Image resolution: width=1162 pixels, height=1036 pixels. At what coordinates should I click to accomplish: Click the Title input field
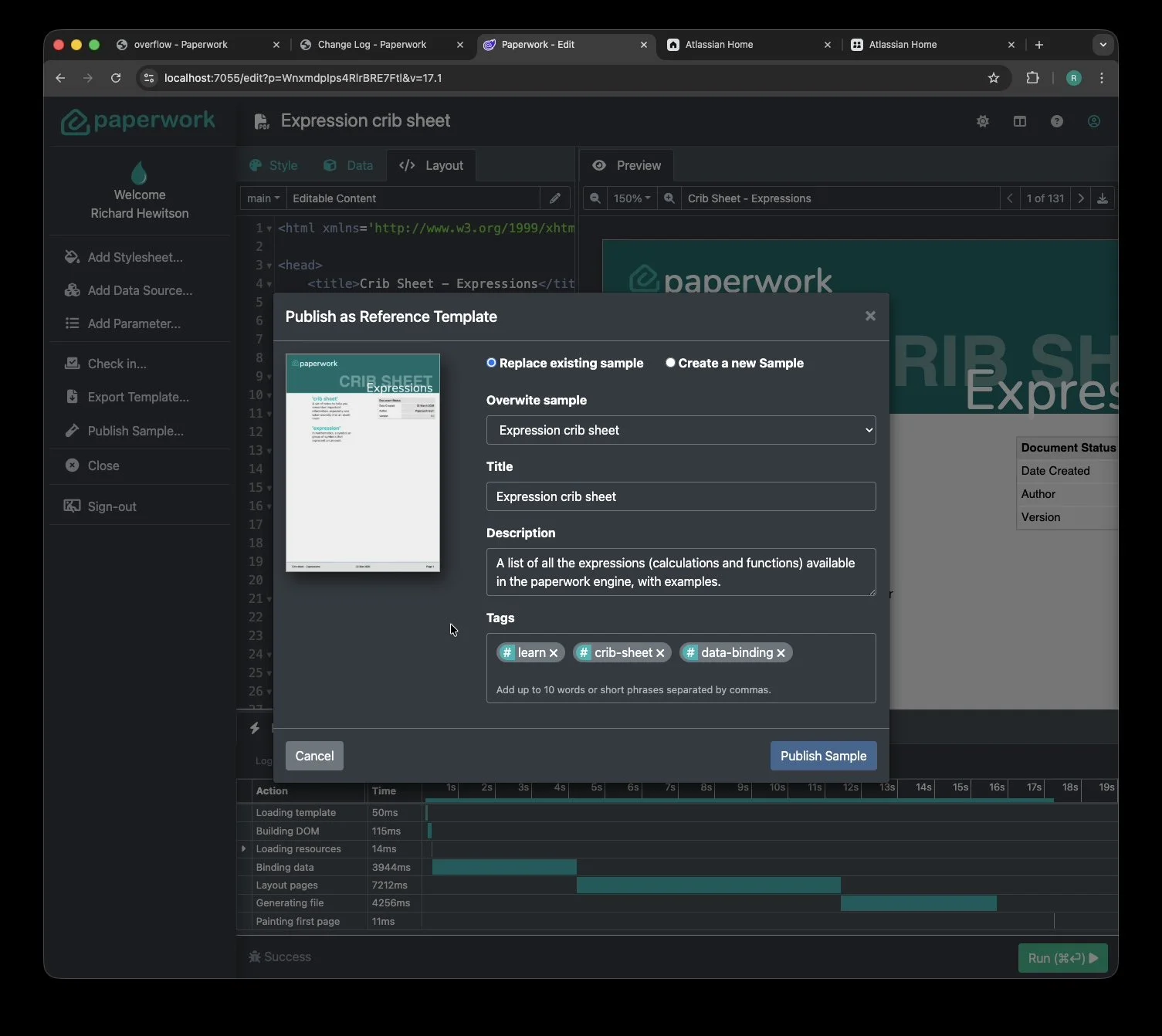tap(681, 496)
